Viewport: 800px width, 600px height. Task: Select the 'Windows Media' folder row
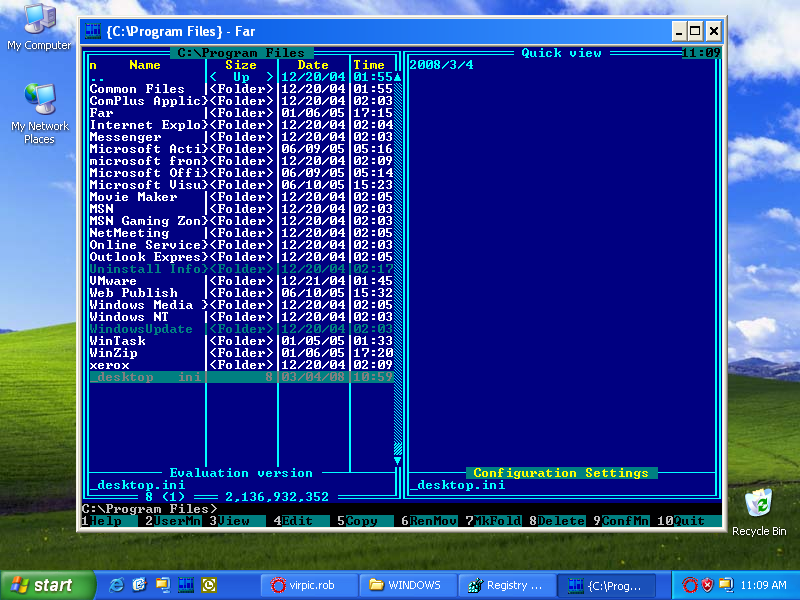pyautogui.click(x=241, y=305)
